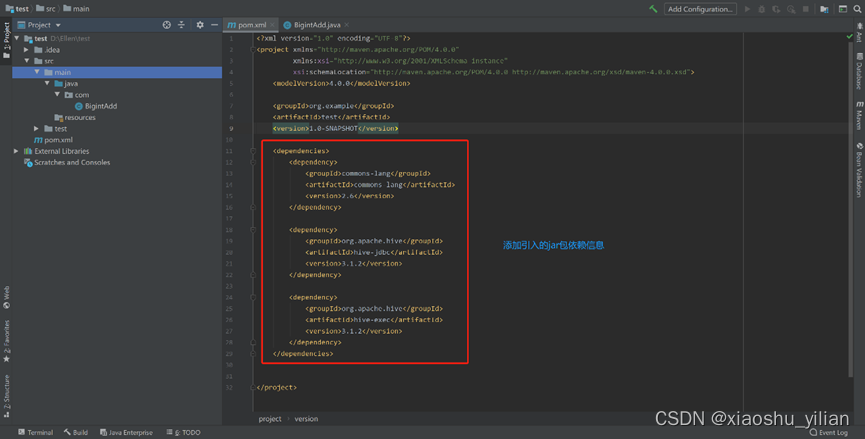Select the BigintAdd class in tree
Viewport: 865px width, 439px height.
click(x=95, y=106)
